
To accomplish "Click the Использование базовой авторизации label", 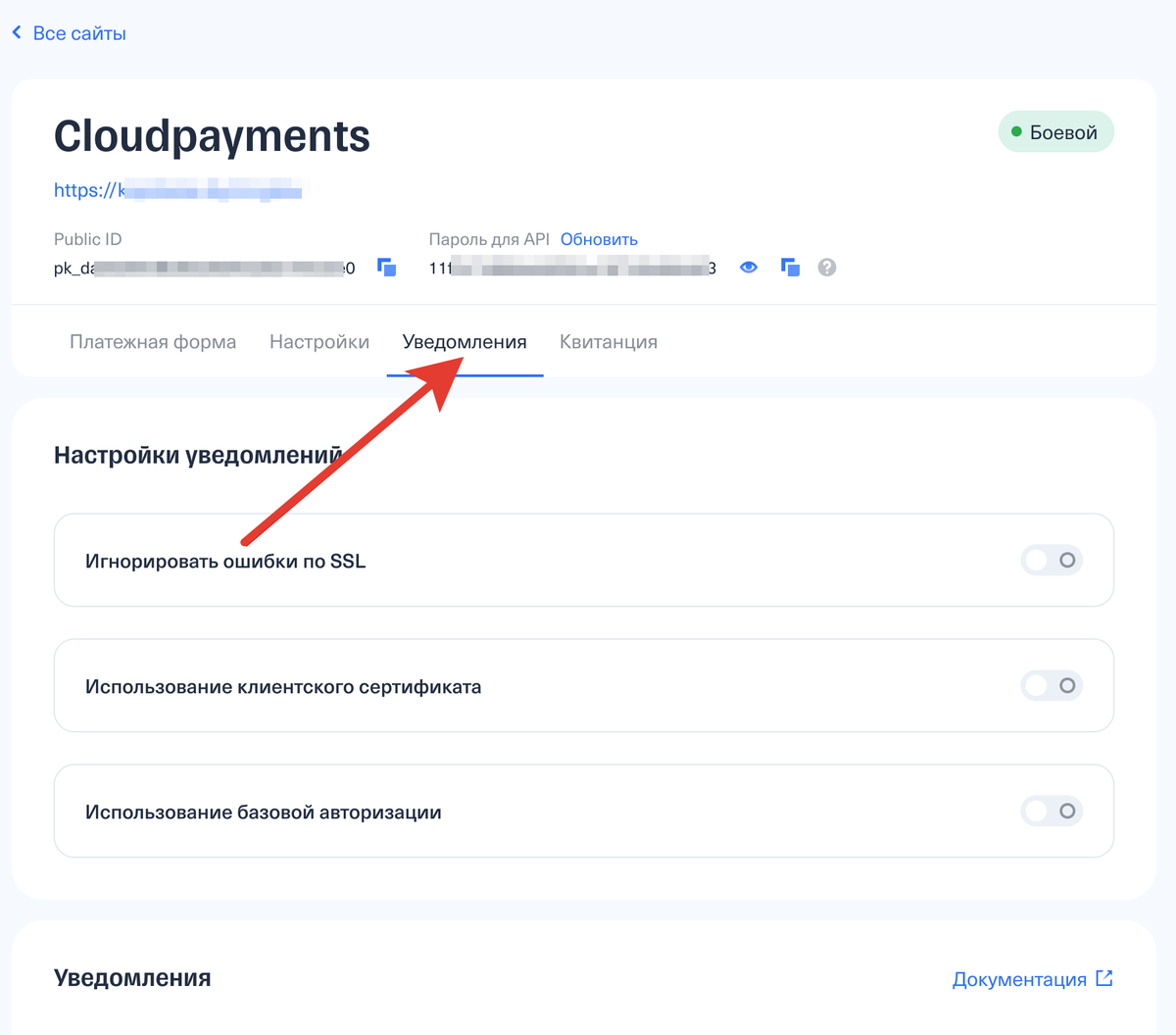I will click(264, 813).
